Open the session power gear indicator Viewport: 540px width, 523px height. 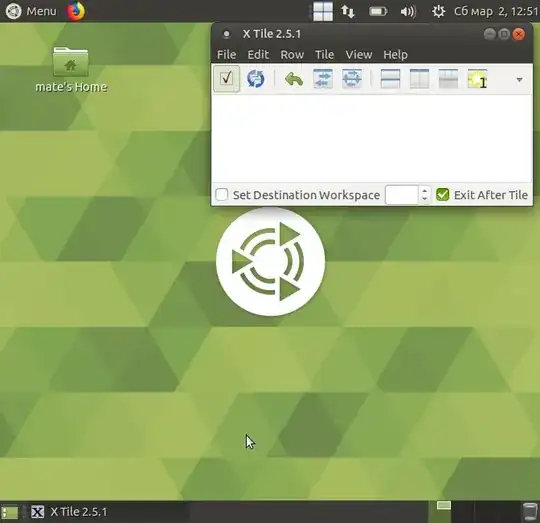[438, 12]
